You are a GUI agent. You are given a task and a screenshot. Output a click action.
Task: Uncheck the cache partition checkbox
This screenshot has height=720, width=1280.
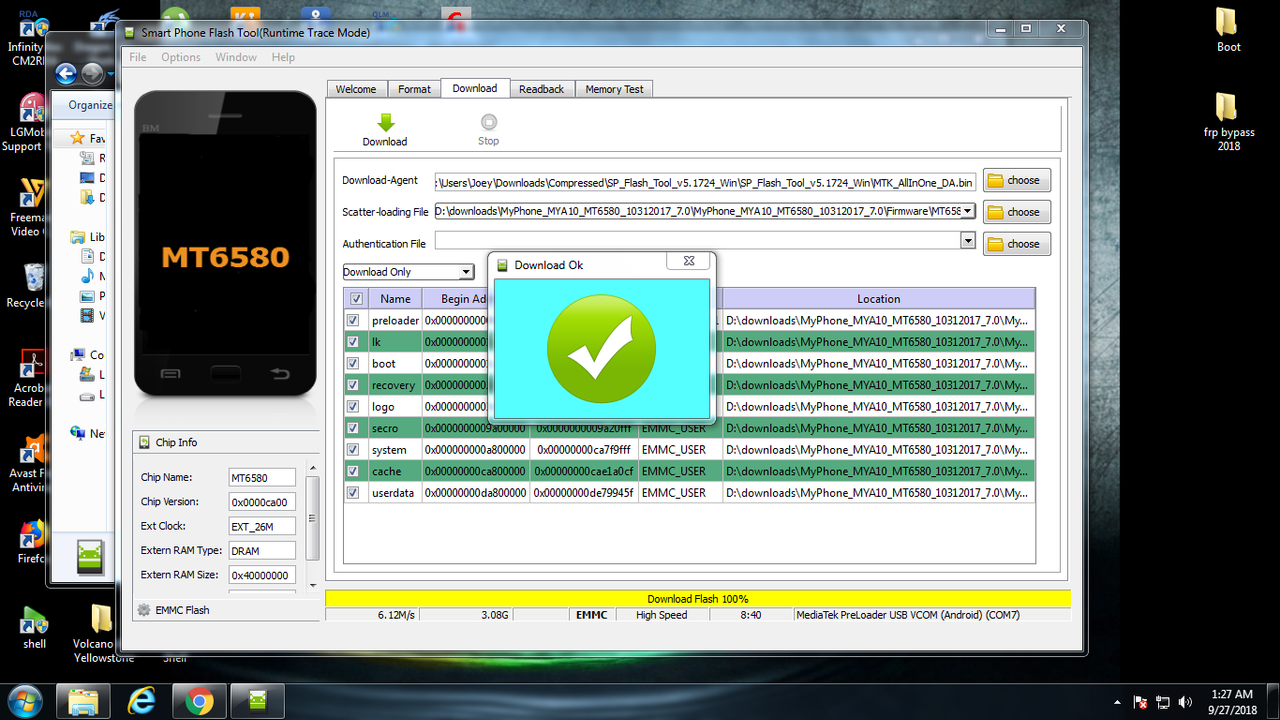[353, 471]
